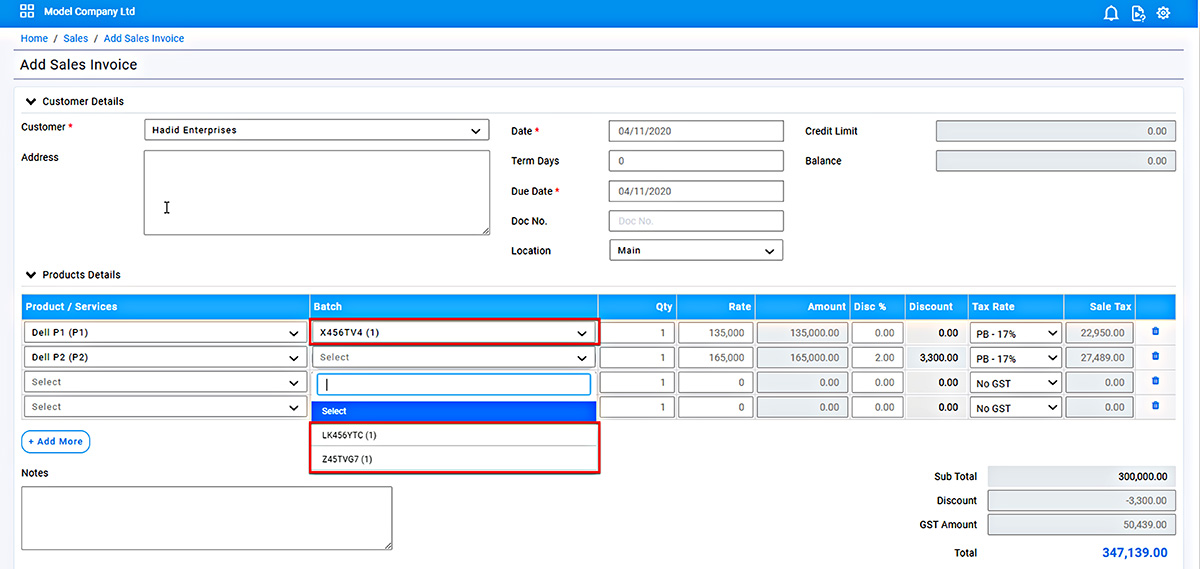Image resolution: width=1200 pixels, height=569 pixels.
Task: Click Add Sales Invoice breadcrumb
Action: click(144, 38)
